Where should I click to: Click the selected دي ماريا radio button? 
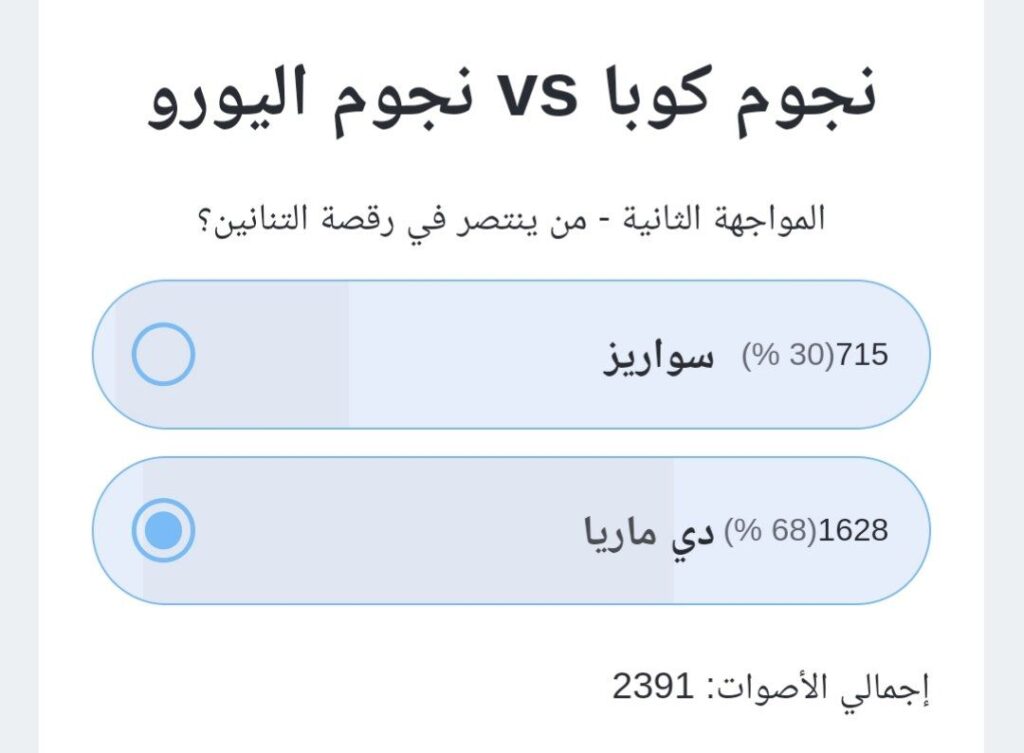coord(163,530)
